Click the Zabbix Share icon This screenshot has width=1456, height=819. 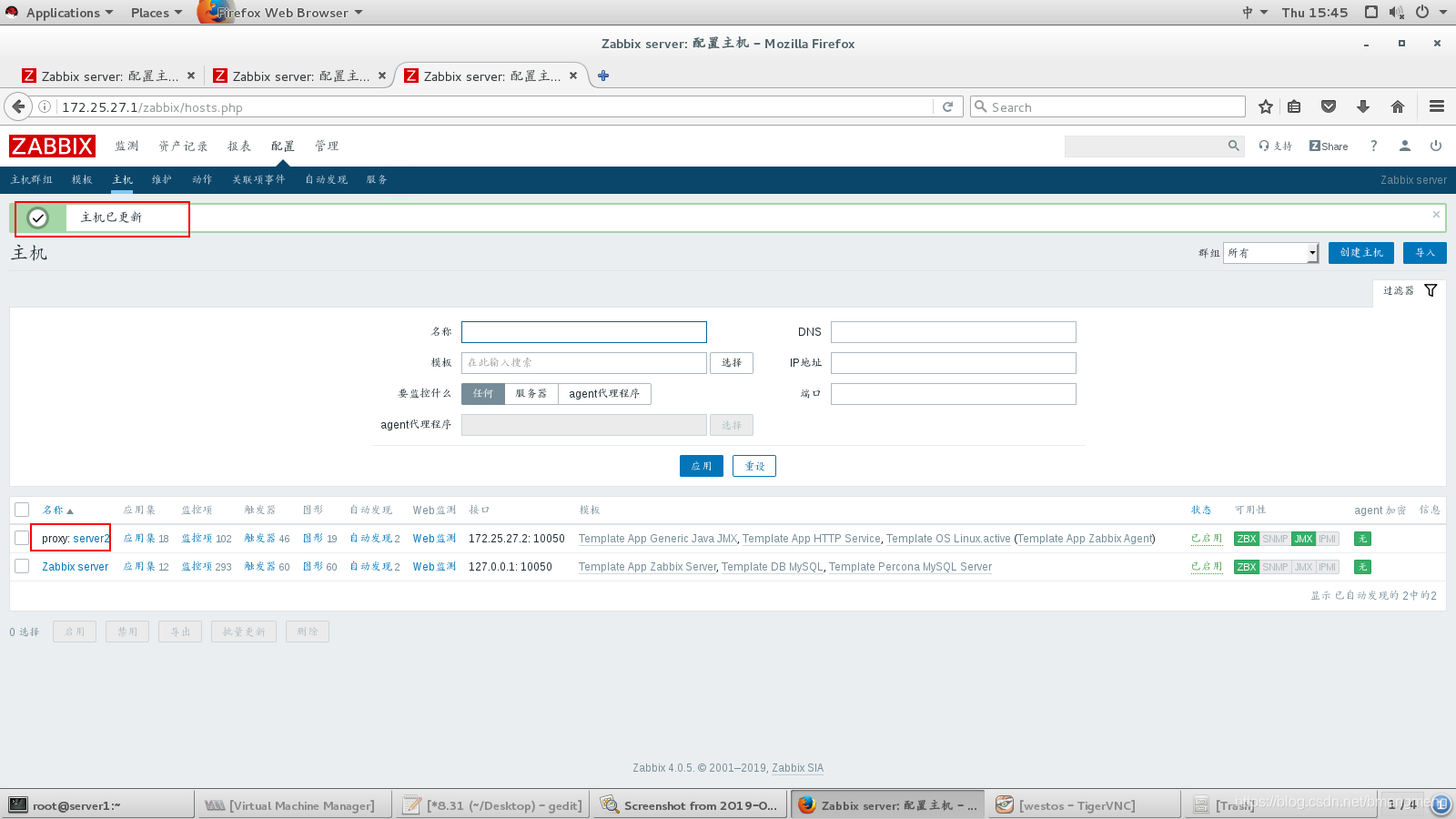(x=1329, y=146)
